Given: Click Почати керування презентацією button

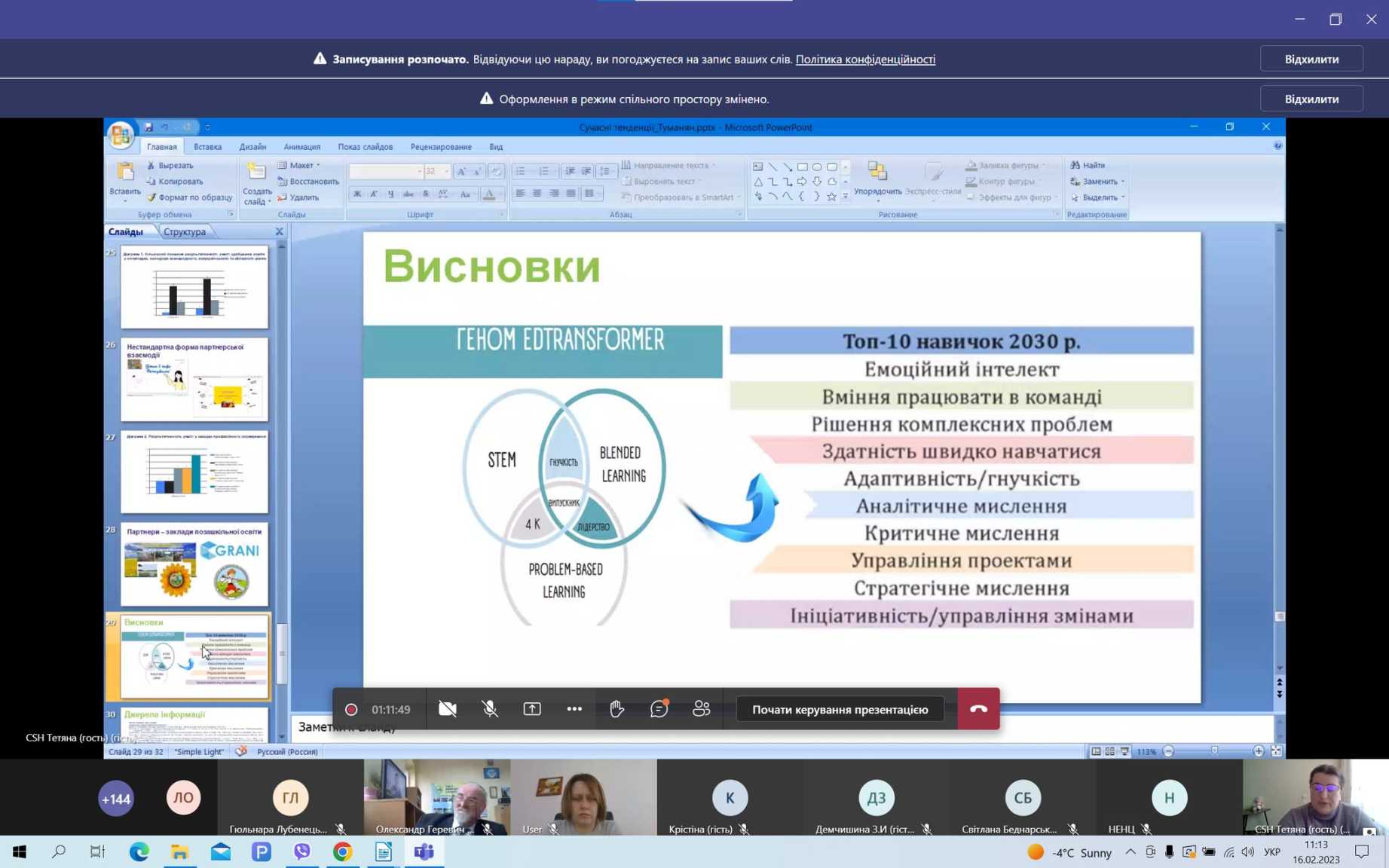Looking at the screenshot, I should pos(840,709).
